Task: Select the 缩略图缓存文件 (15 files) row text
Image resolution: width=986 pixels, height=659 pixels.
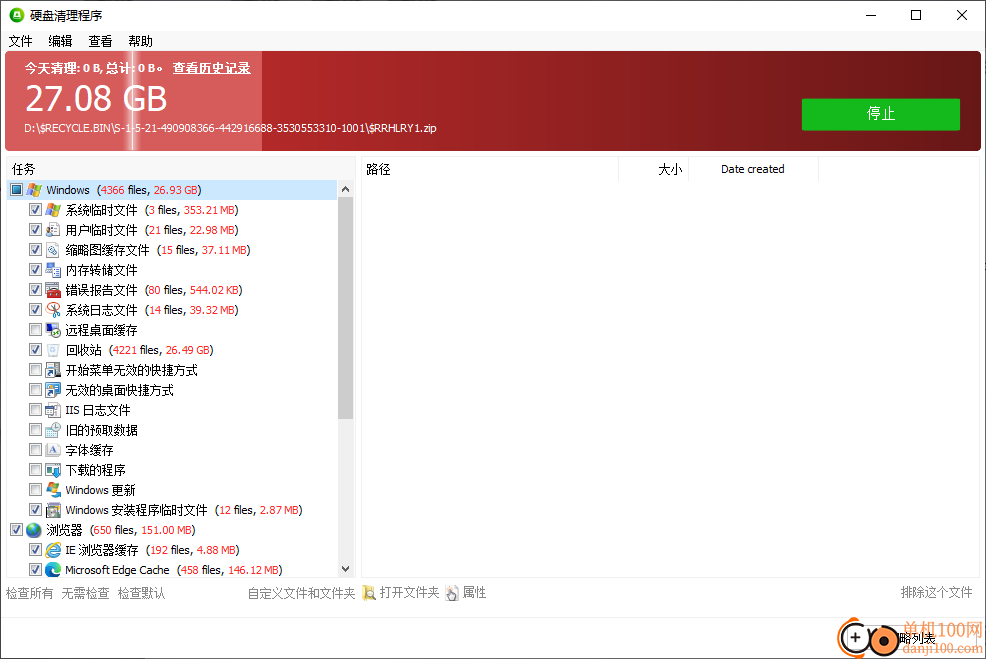Action: pos(158,250)
